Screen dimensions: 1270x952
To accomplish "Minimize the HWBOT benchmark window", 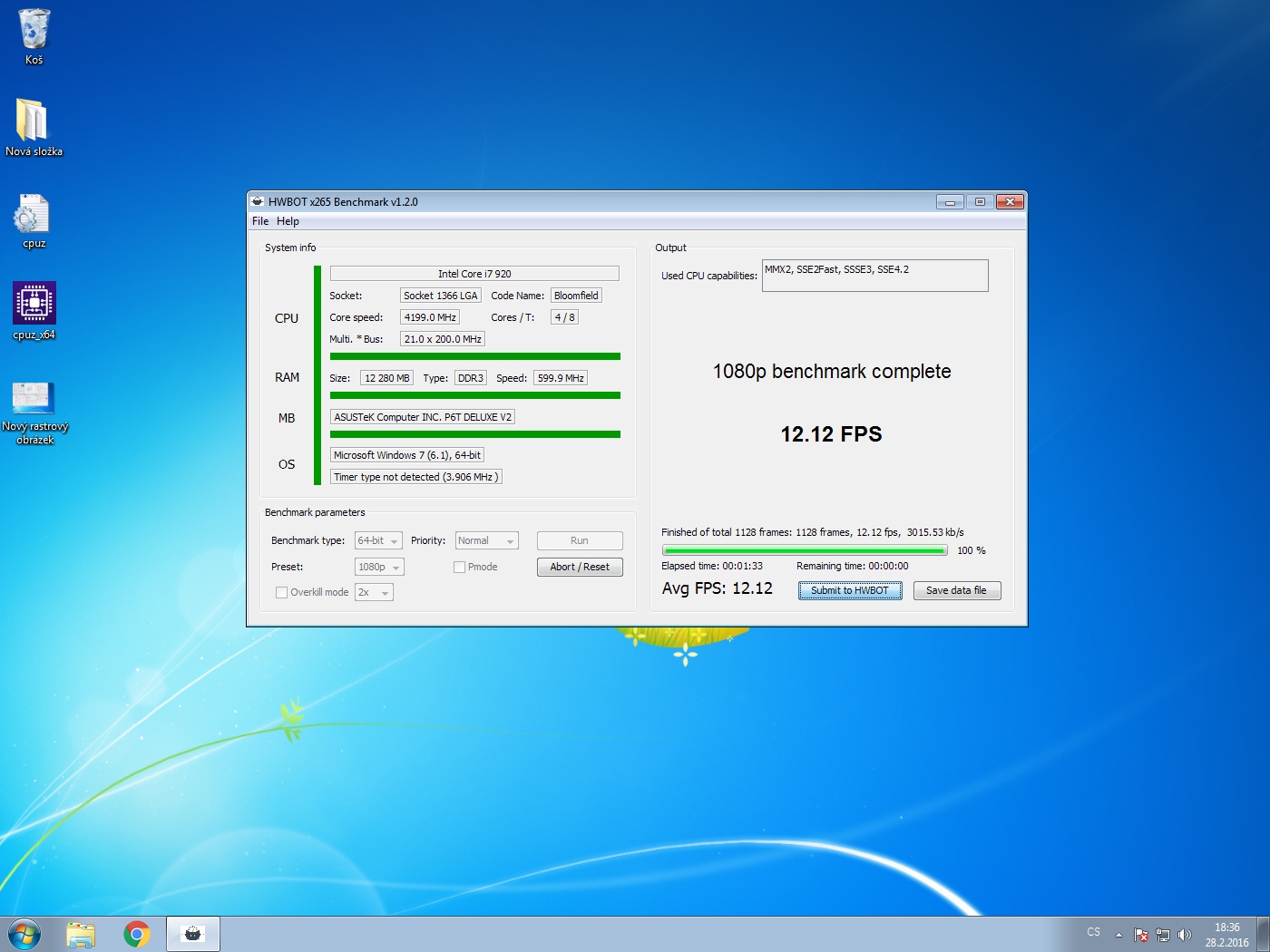I will tap(950, 201).
